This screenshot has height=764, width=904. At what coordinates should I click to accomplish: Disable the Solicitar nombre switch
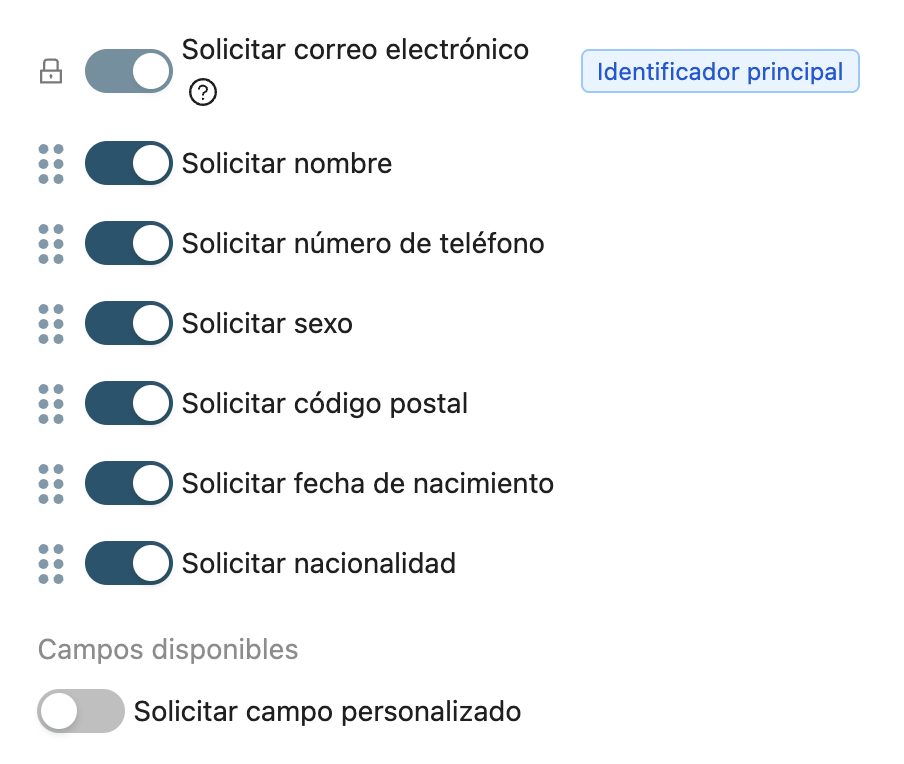pos(129,163)
